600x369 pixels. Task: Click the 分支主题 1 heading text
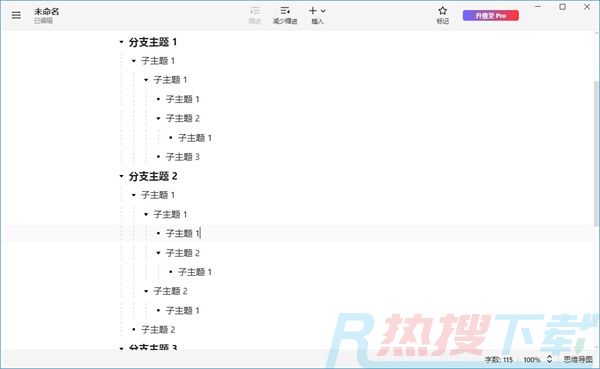coord(153,42)
